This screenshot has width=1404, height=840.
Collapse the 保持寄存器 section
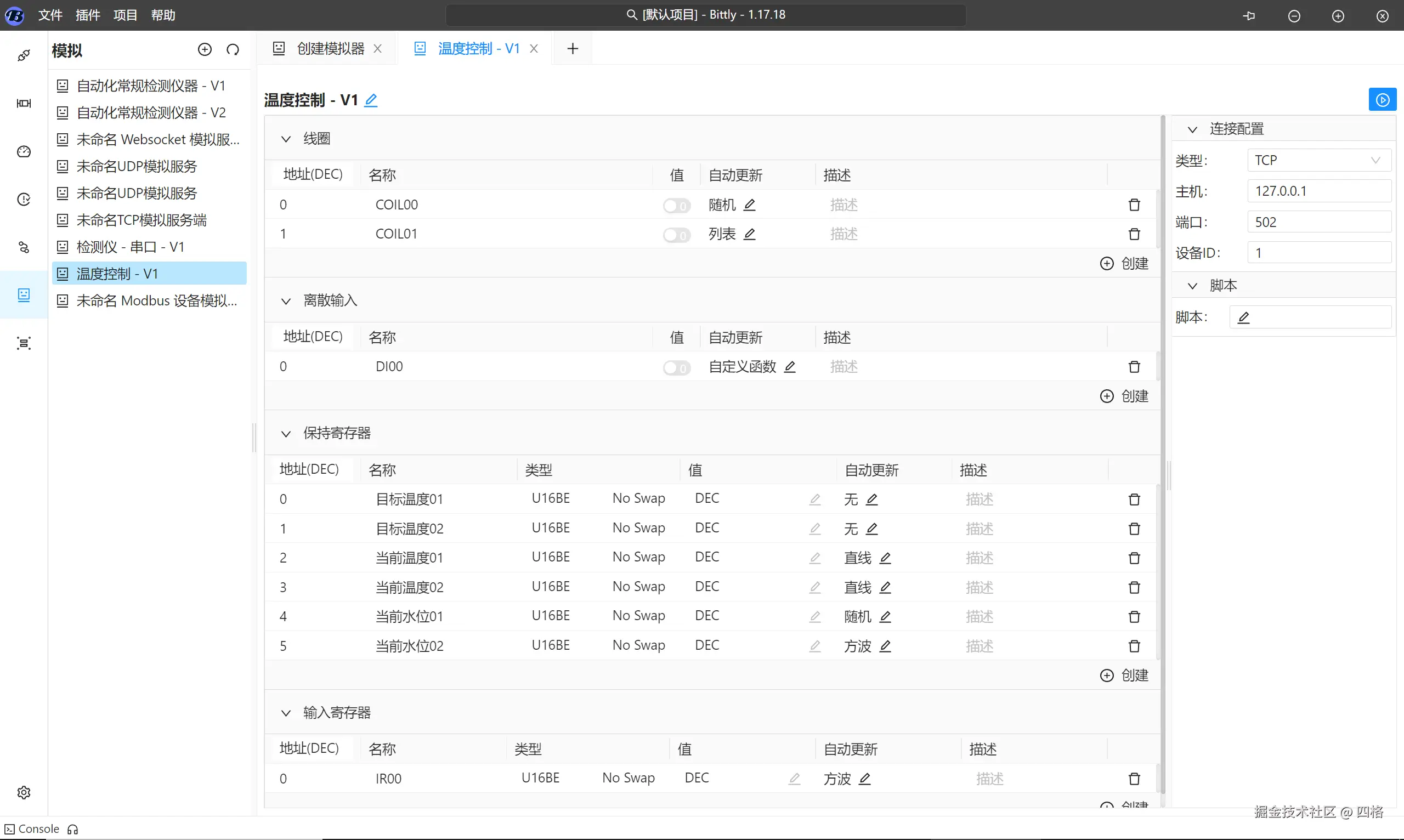pyautogui.click(x=286, y=434)
